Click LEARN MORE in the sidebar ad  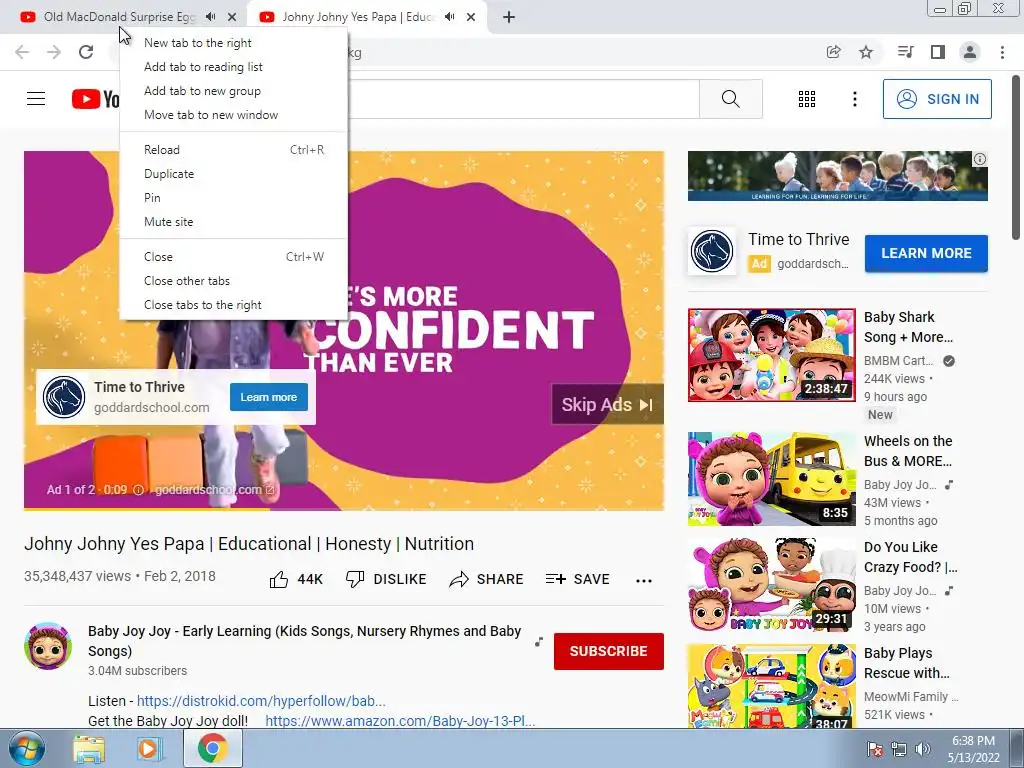(x=926, y=253)
